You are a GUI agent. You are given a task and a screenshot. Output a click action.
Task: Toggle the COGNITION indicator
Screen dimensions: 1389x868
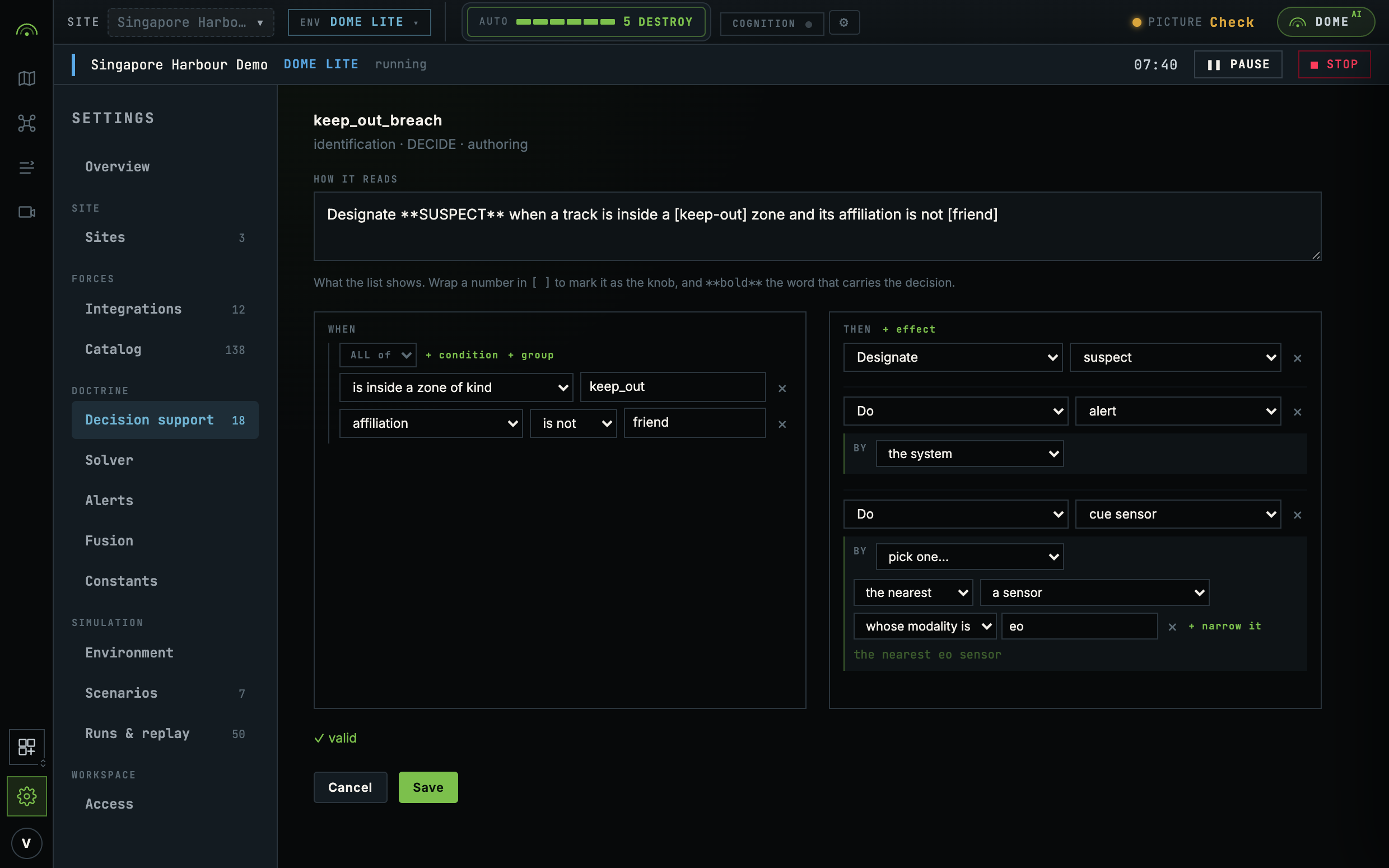click(x=772, y=24)
